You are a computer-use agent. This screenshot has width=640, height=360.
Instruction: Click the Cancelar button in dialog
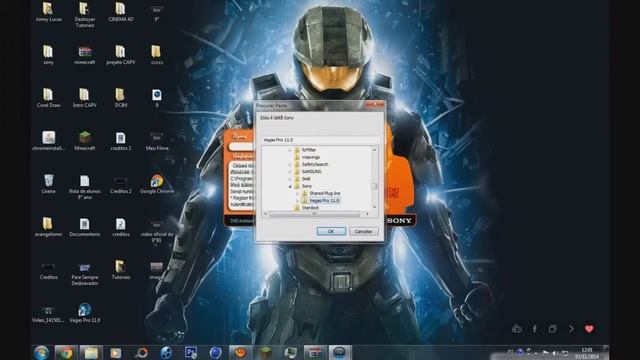point(363,231)
